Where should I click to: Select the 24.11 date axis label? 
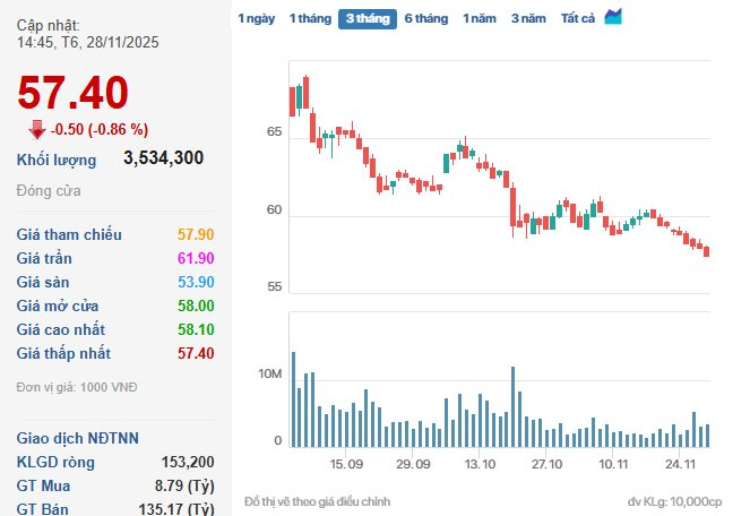[680, 464]
